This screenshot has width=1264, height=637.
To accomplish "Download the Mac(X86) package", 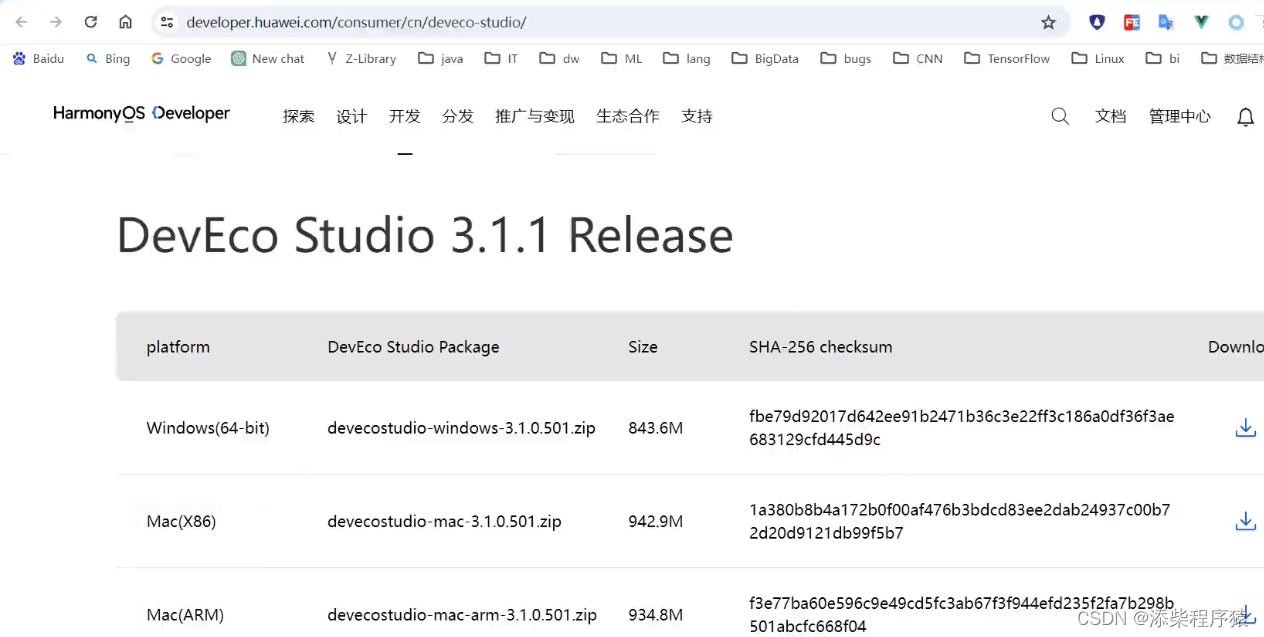I will point(1245,521).
